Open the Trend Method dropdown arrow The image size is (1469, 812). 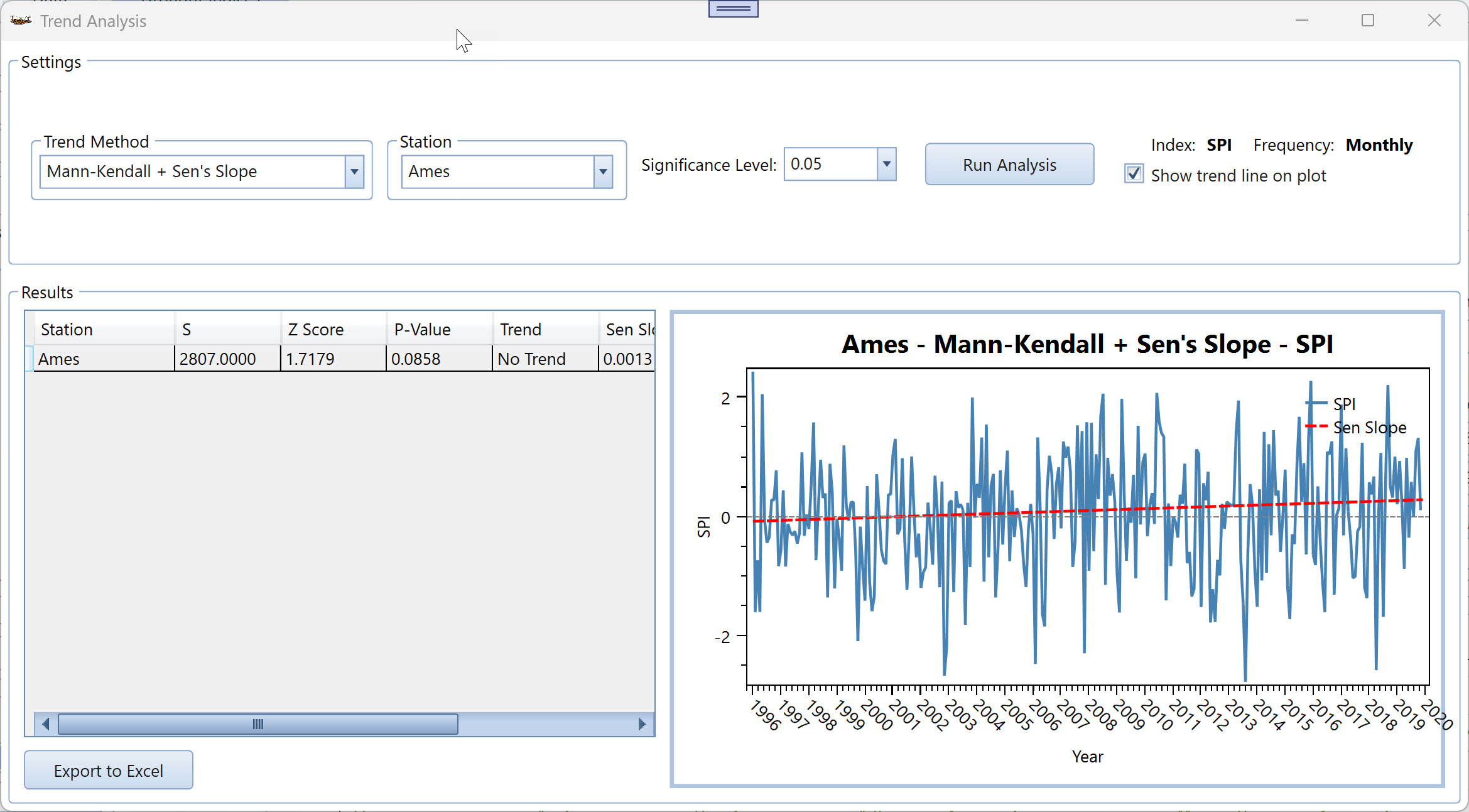pyautogui.click(x=354, y=171)
